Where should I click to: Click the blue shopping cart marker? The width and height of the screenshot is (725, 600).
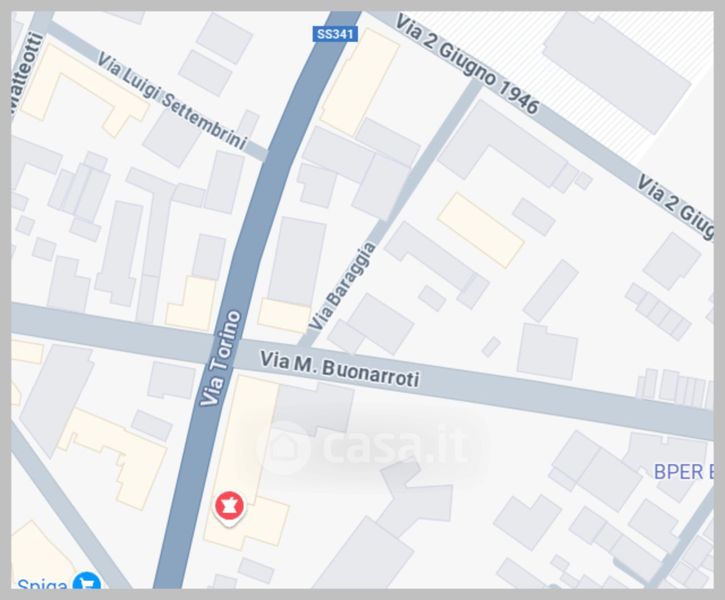pos(86,581)
